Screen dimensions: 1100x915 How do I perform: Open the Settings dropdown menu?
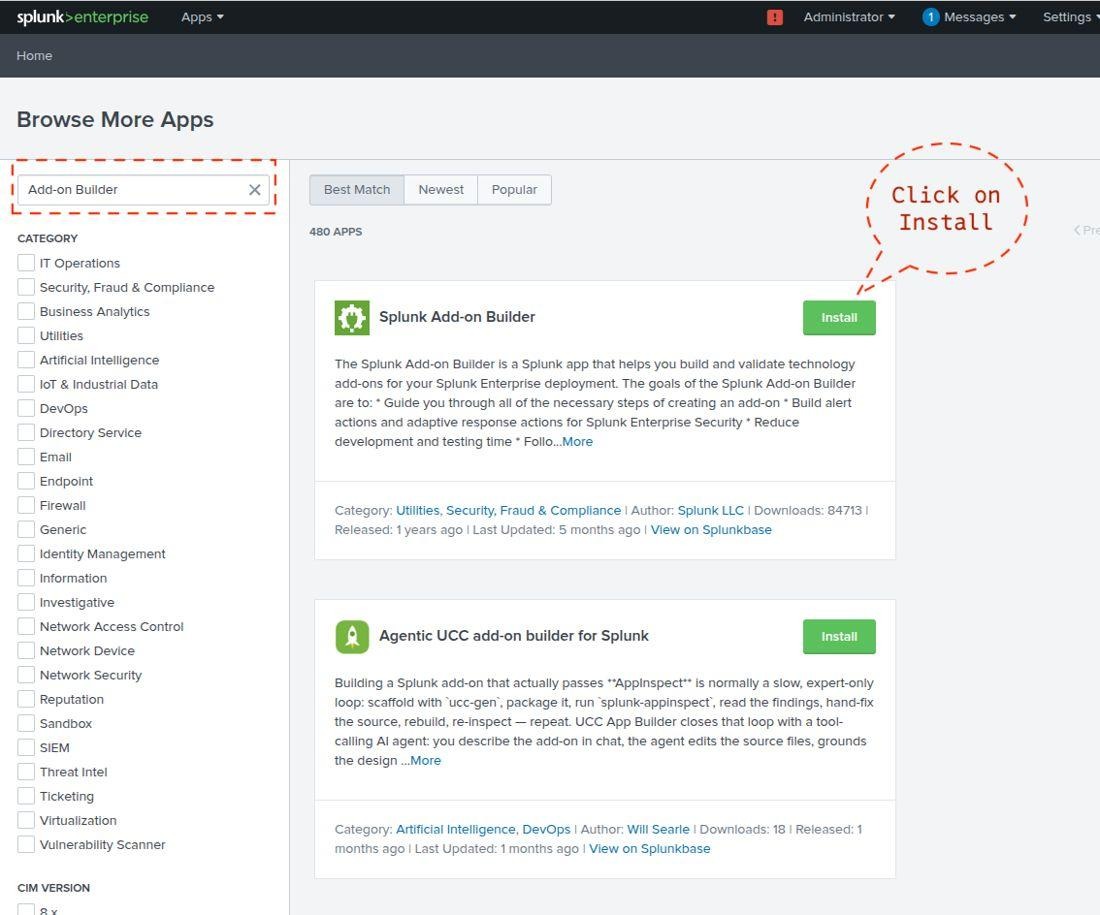pyautogui.click(x=1071, y=17)
